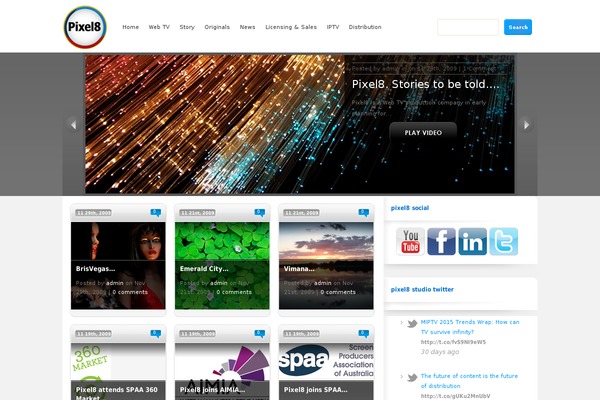Open the BrisVegas... post title
The width and height of the screenshot is (600, 400).
point(95,269)
